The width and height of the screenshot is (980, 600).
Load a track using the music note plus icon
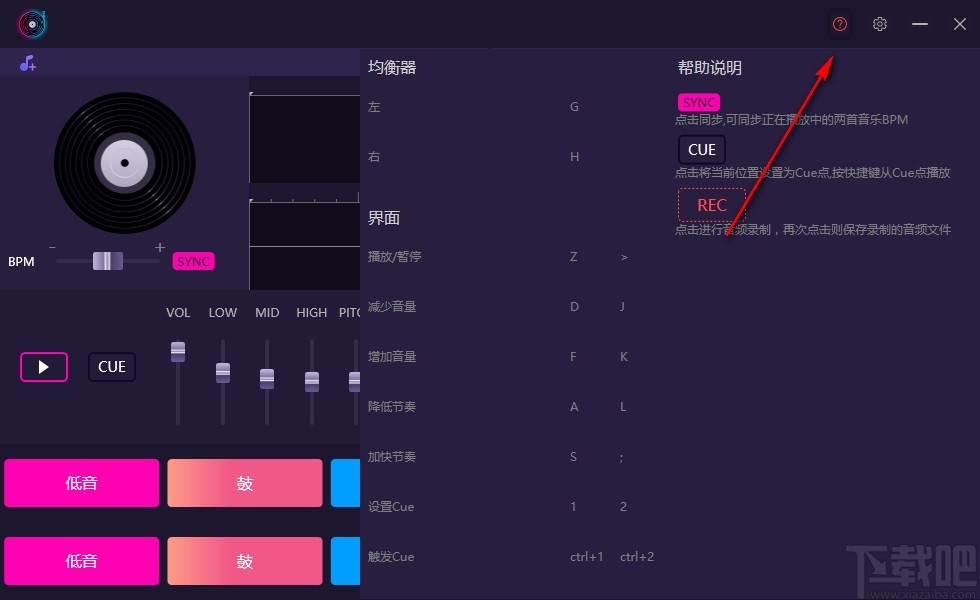[27, 62]
